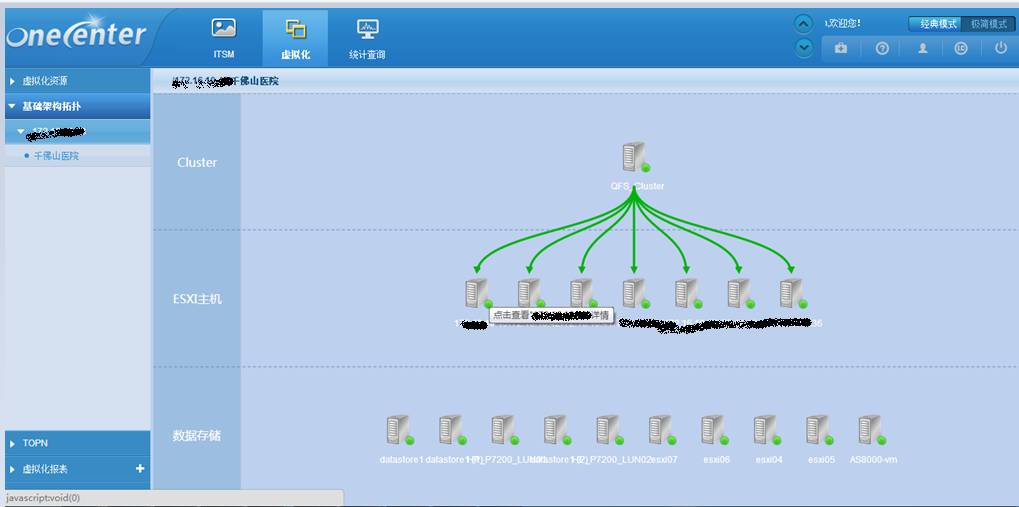This screenshot has width=1019, height=507.
Task: Open help via the question mark icon
Action: pos(882,48)
